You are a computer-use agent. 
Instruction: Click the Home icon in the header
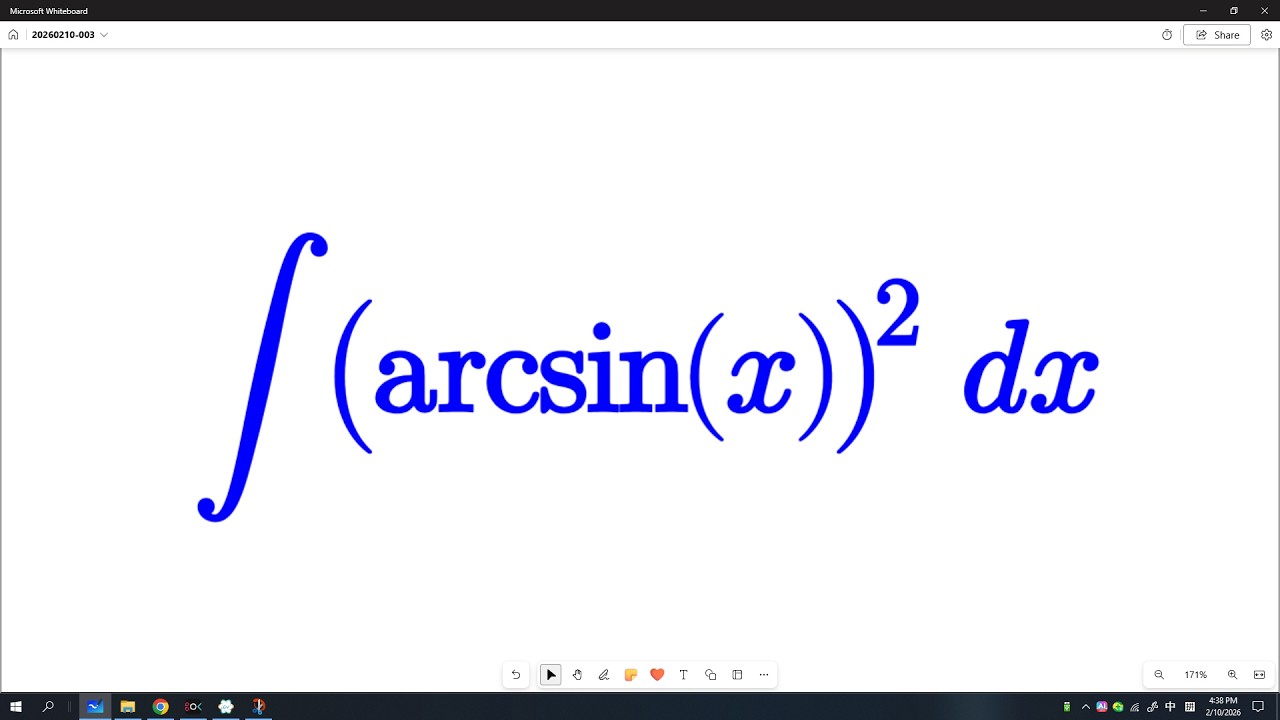point(13,35)
